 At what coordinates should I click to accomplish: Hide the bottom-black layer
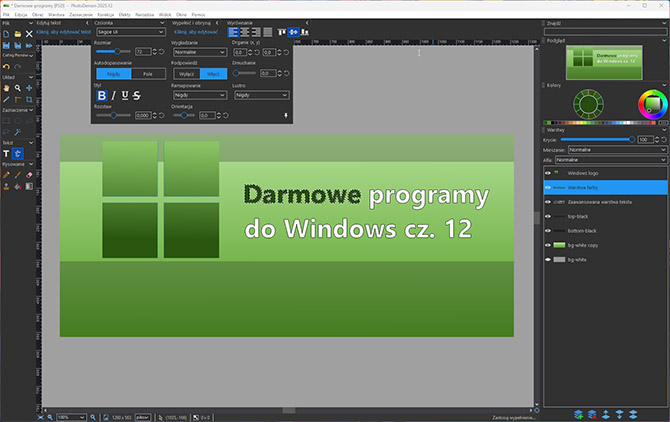click(x=548, y=231)
